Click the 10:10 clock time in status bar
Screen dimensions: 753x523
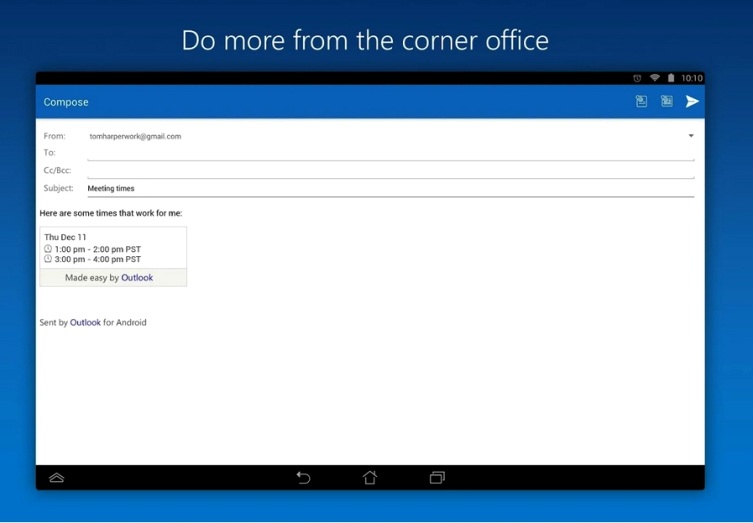(x=692, y=78)
